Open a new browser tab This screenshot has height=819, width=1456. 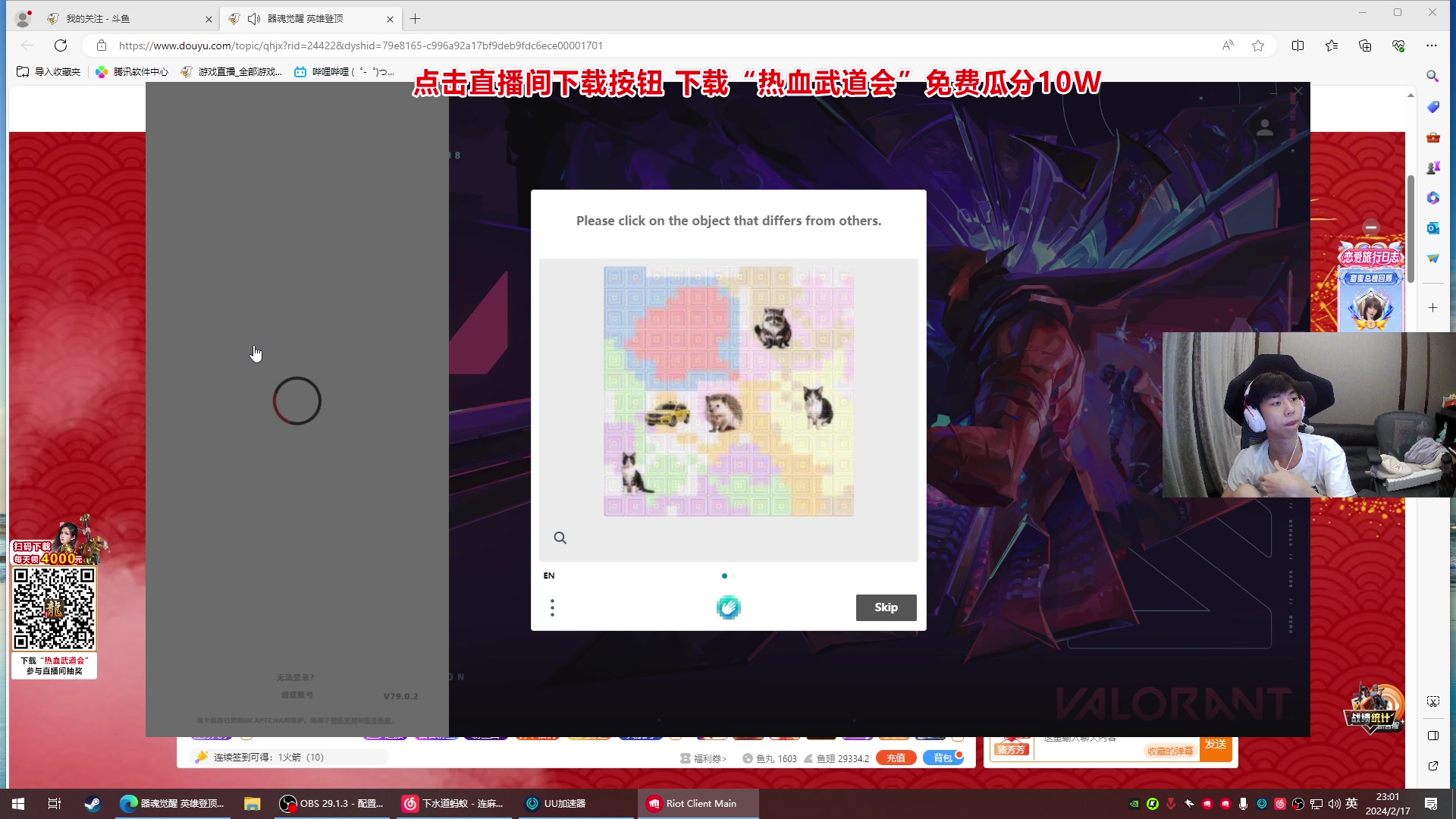(x=415, y=18)
